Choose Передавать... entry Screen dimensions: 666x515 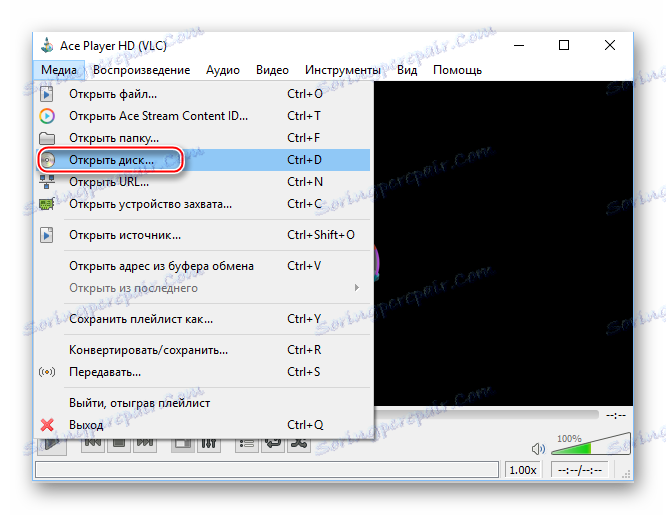pos(203,372)
